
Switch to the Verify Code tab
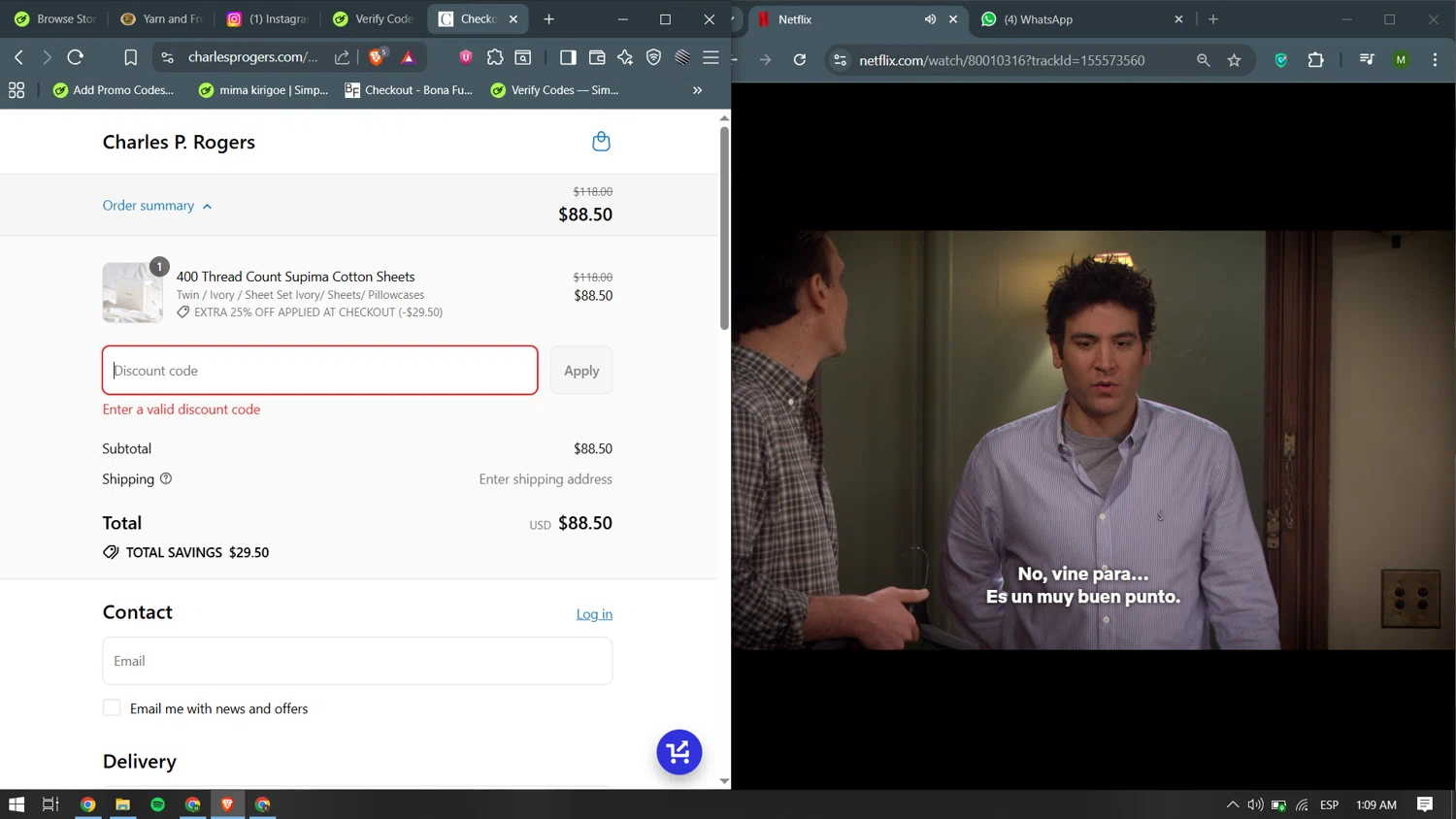tap(373, 19)
